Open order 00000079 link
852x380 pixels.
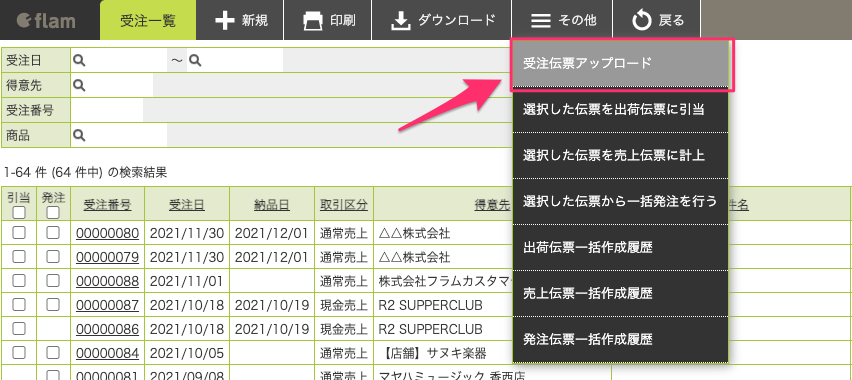pos(107,257)
